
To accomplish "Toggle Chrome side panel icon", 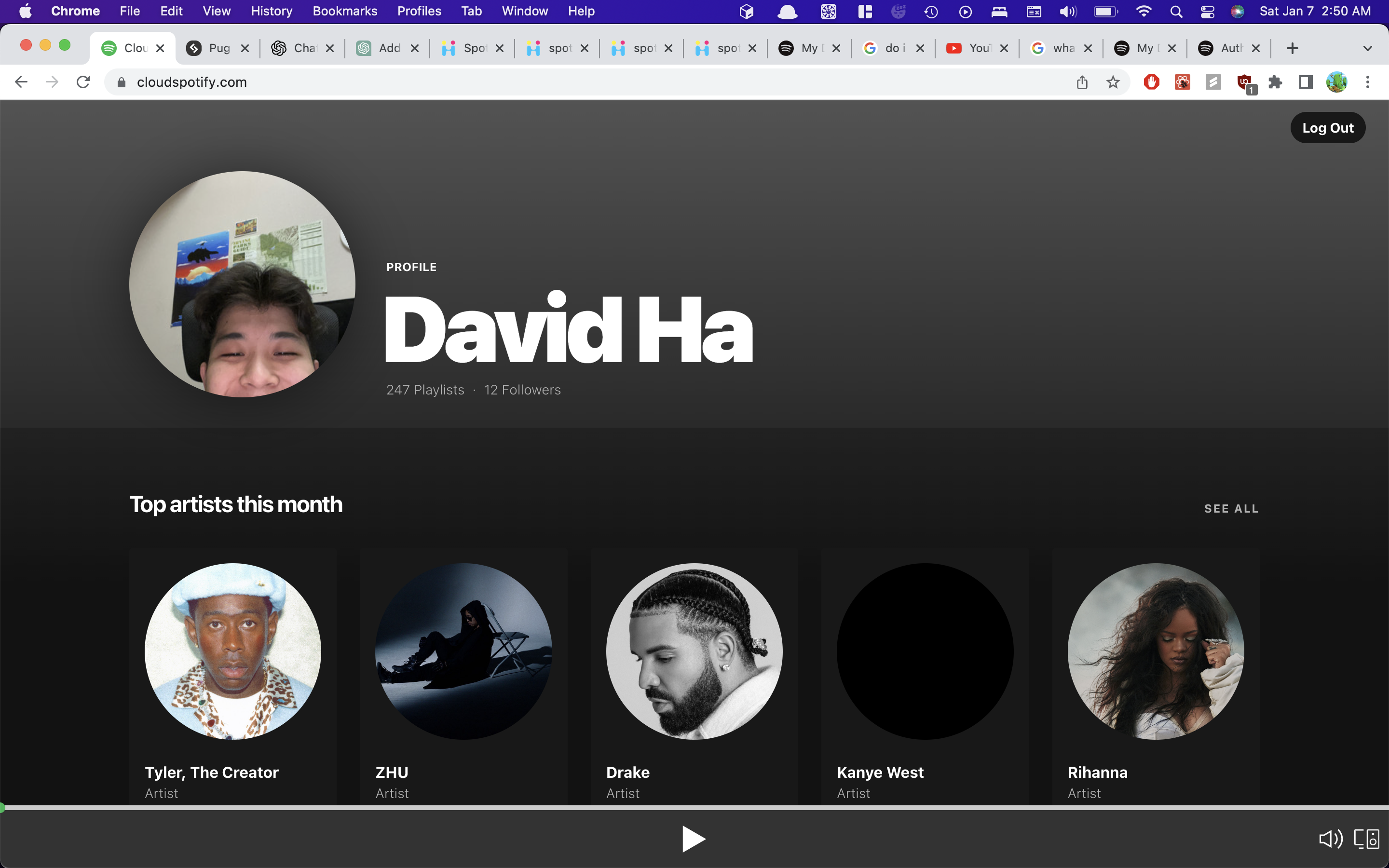I will (1306, 82).
